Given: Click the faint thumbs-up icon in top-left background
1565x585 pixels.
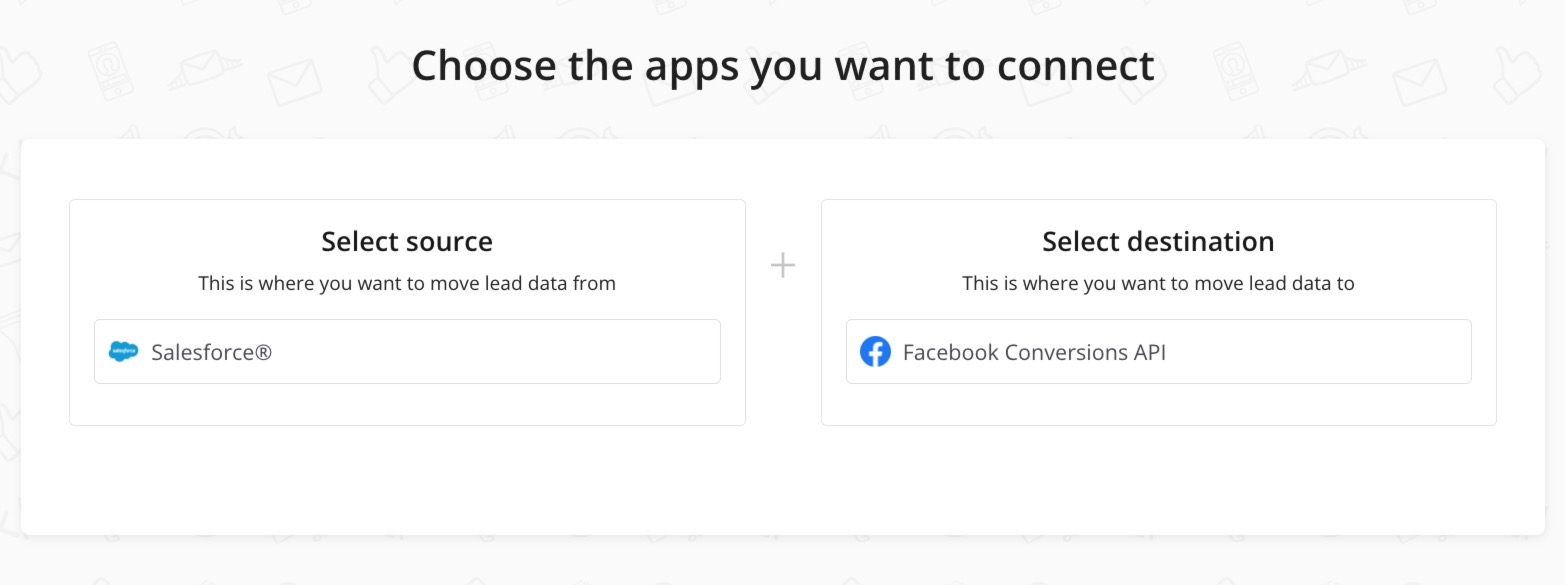Looking at the screenshot, I should tap(20, 75).
